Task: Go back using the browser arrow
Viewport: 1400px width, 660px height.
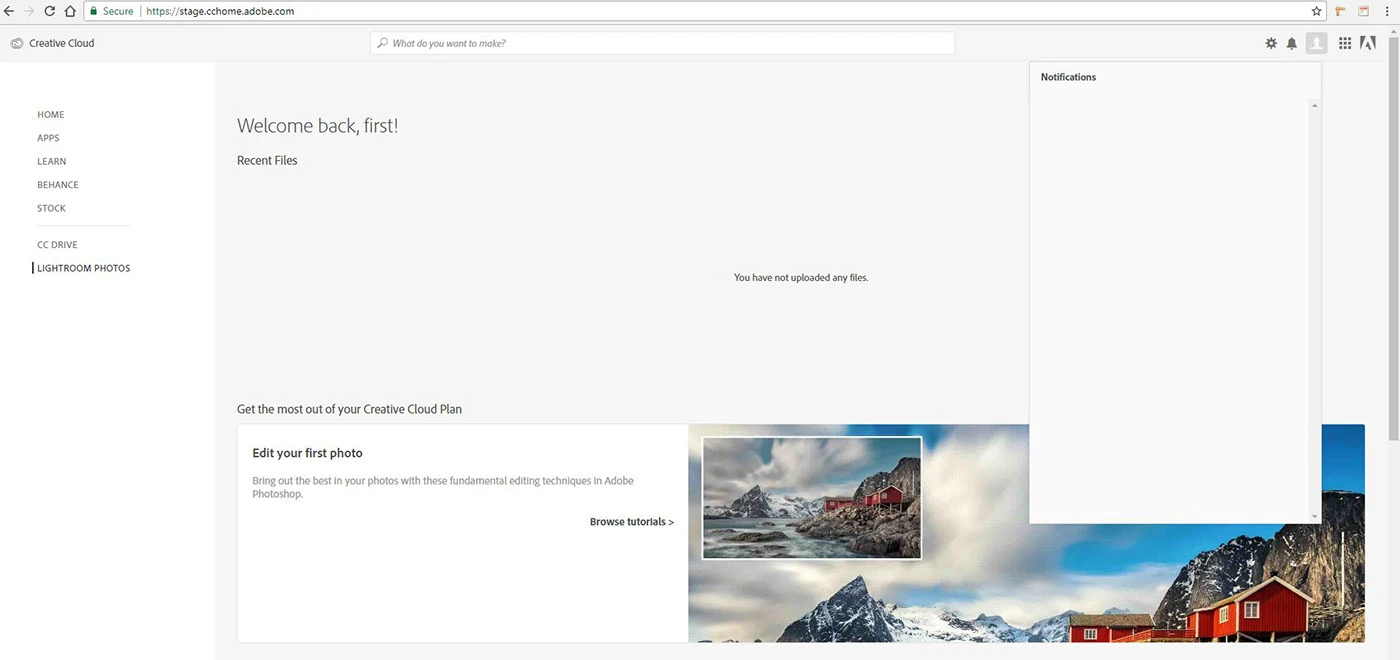Action: coord(9,11)
